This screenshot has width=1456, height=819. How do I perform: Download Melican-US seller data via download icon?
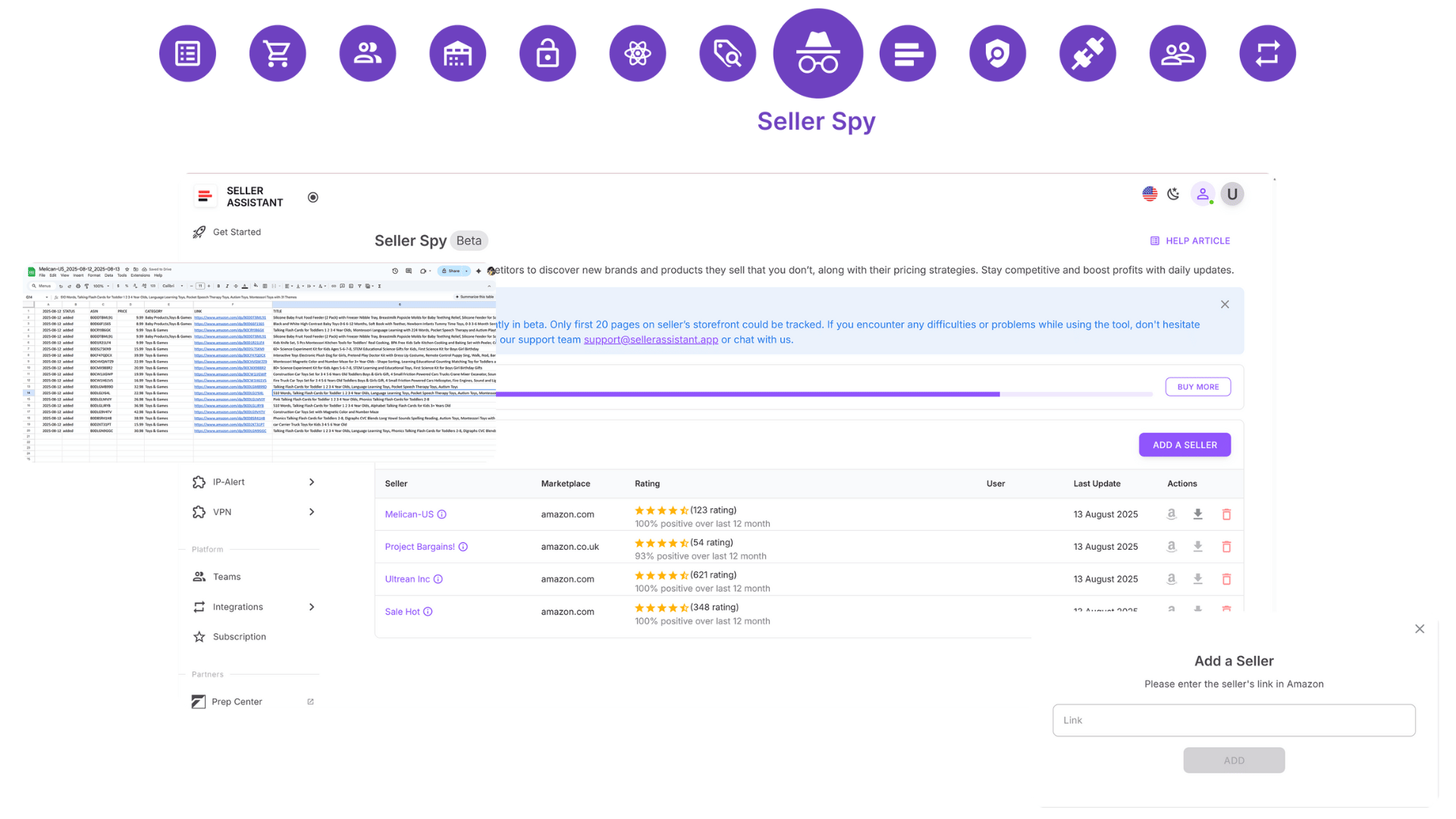point(1198,513)
